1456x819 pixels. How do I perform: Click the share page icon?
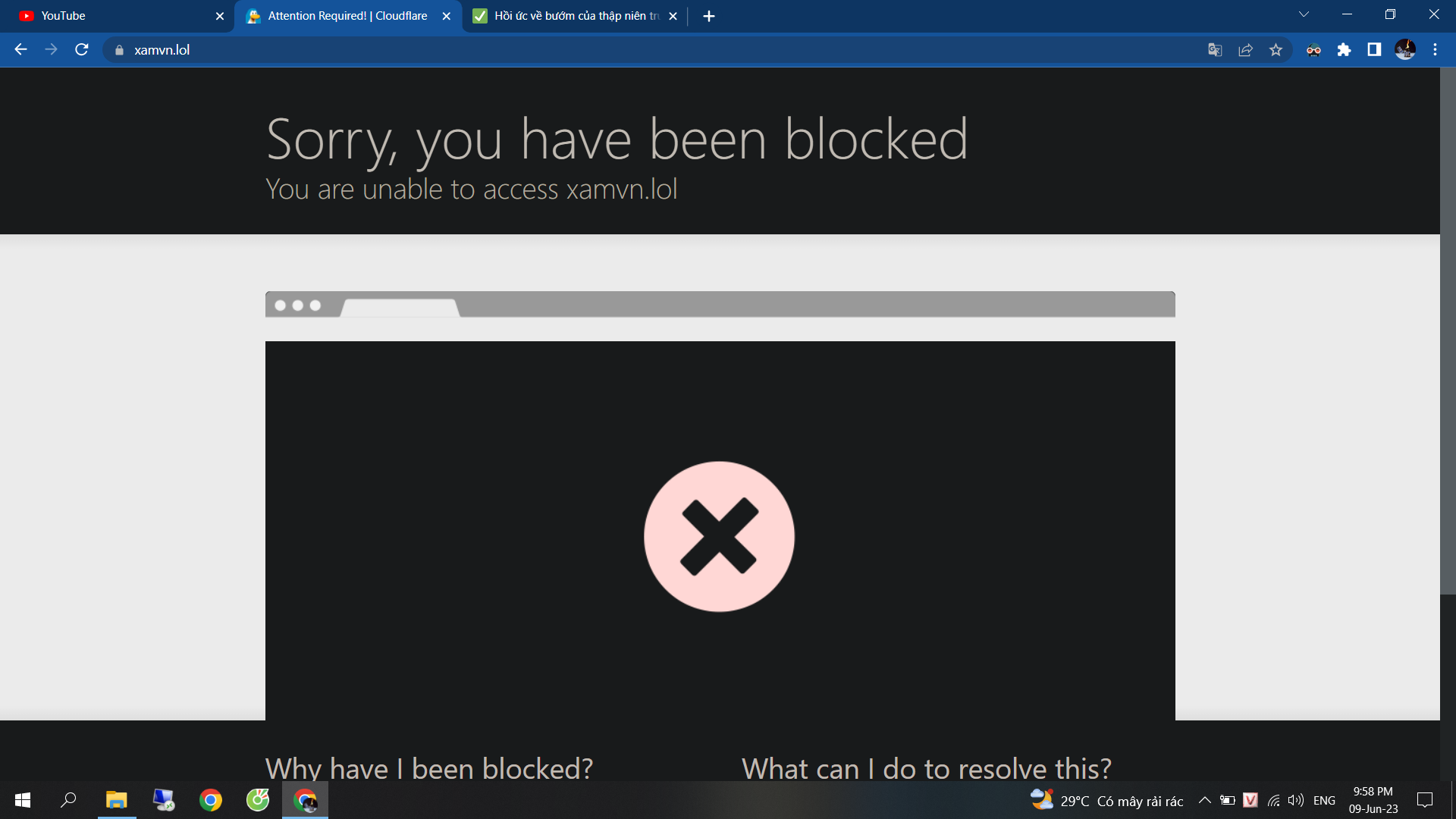(1245, 50)
